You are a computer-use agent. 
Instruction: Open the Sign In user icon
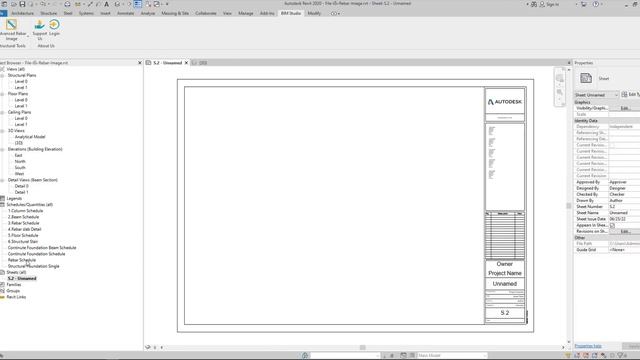pyautogui.click(x=542, y=4)
